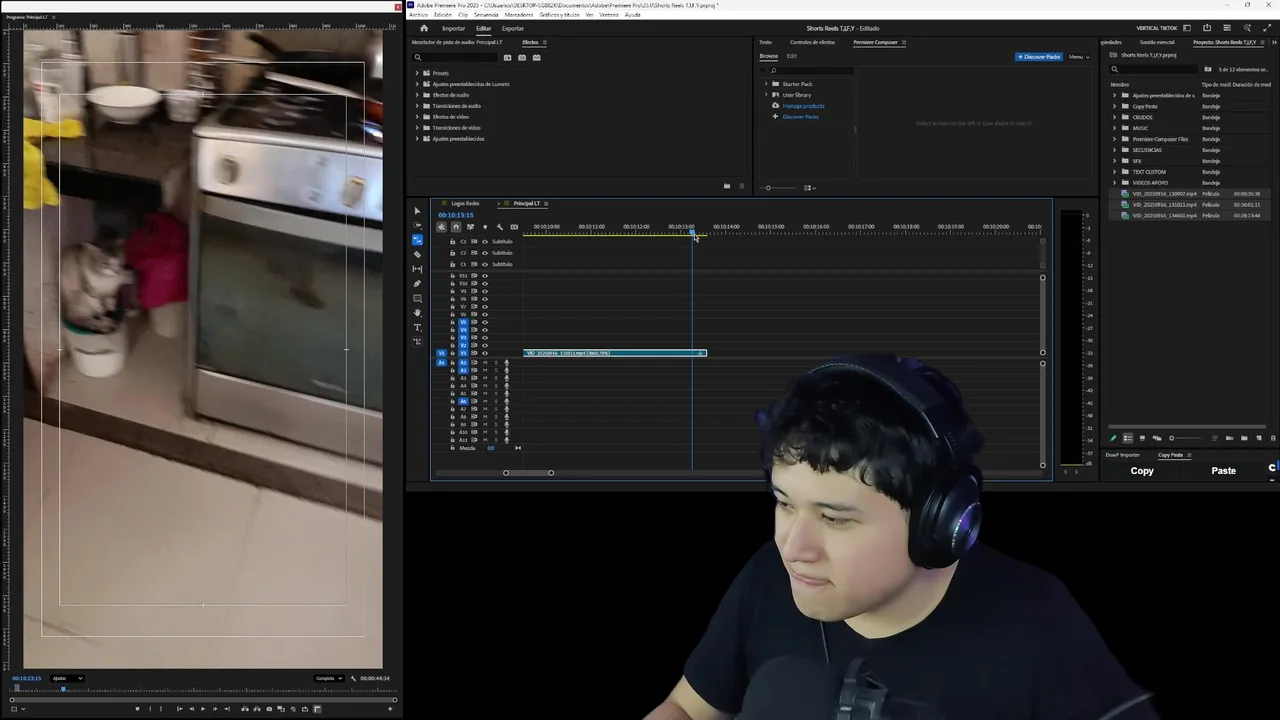This screenshot has width=1280, height=720.
Task: Click the Copy button in Copy Pasta
Action: pos(1142,471)
